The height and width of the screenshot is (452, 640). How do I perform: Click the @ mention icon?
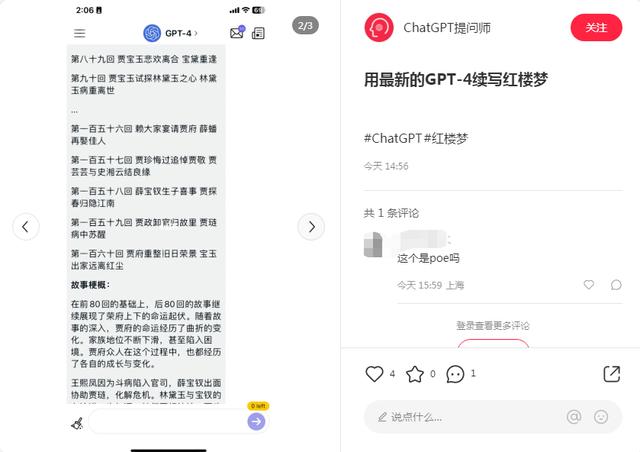pos(574,417)
